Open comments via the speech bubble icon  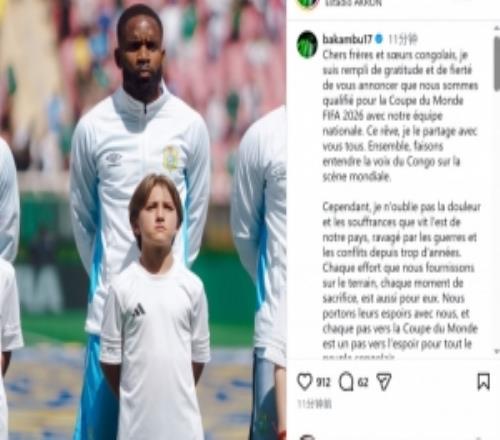click(346, 382)
